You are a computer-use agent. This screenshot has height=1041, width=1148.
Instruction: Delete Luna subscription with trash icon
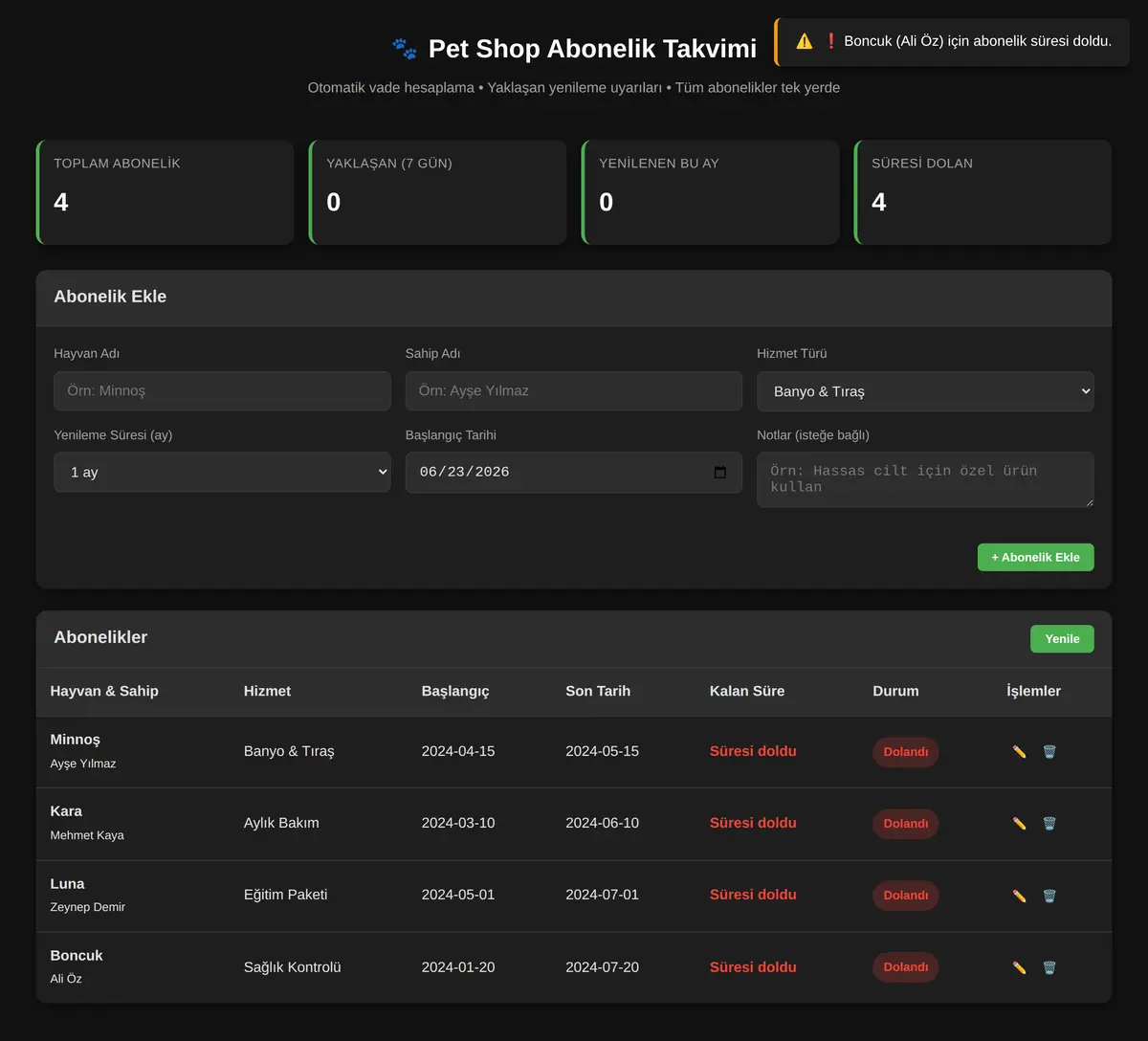1049,896
